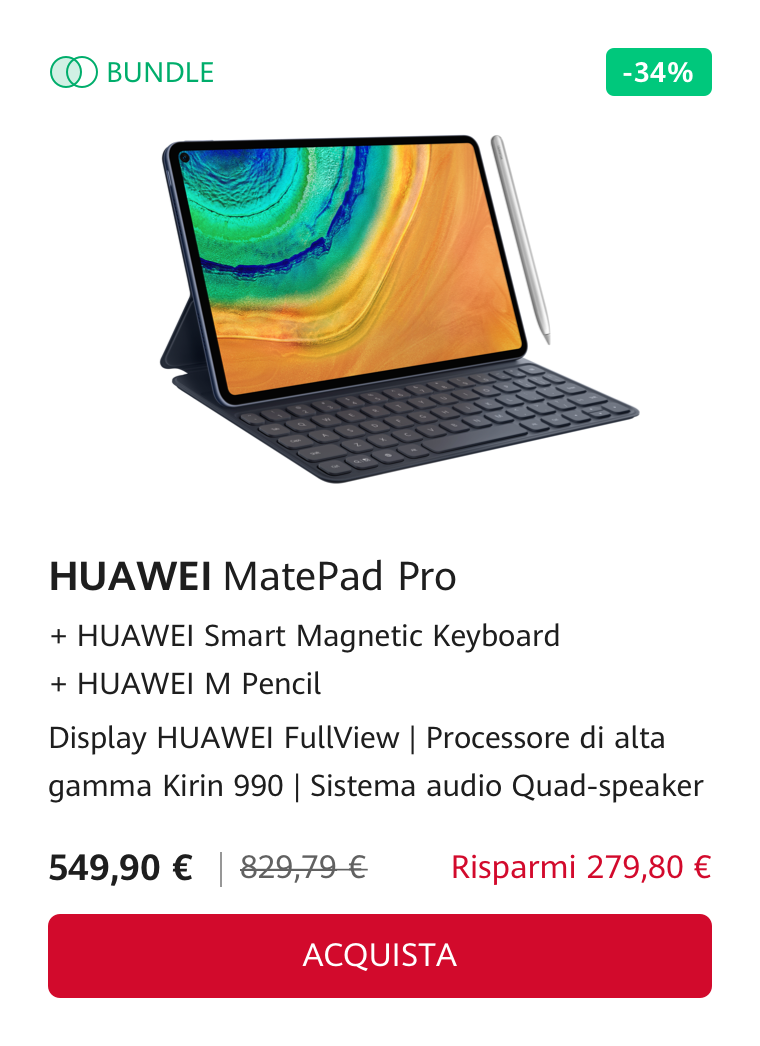The height and width of the screenshot is (1046, 760).
Task: Click the Smart Magnetic Keyboard line
Action: coord(304,636)
